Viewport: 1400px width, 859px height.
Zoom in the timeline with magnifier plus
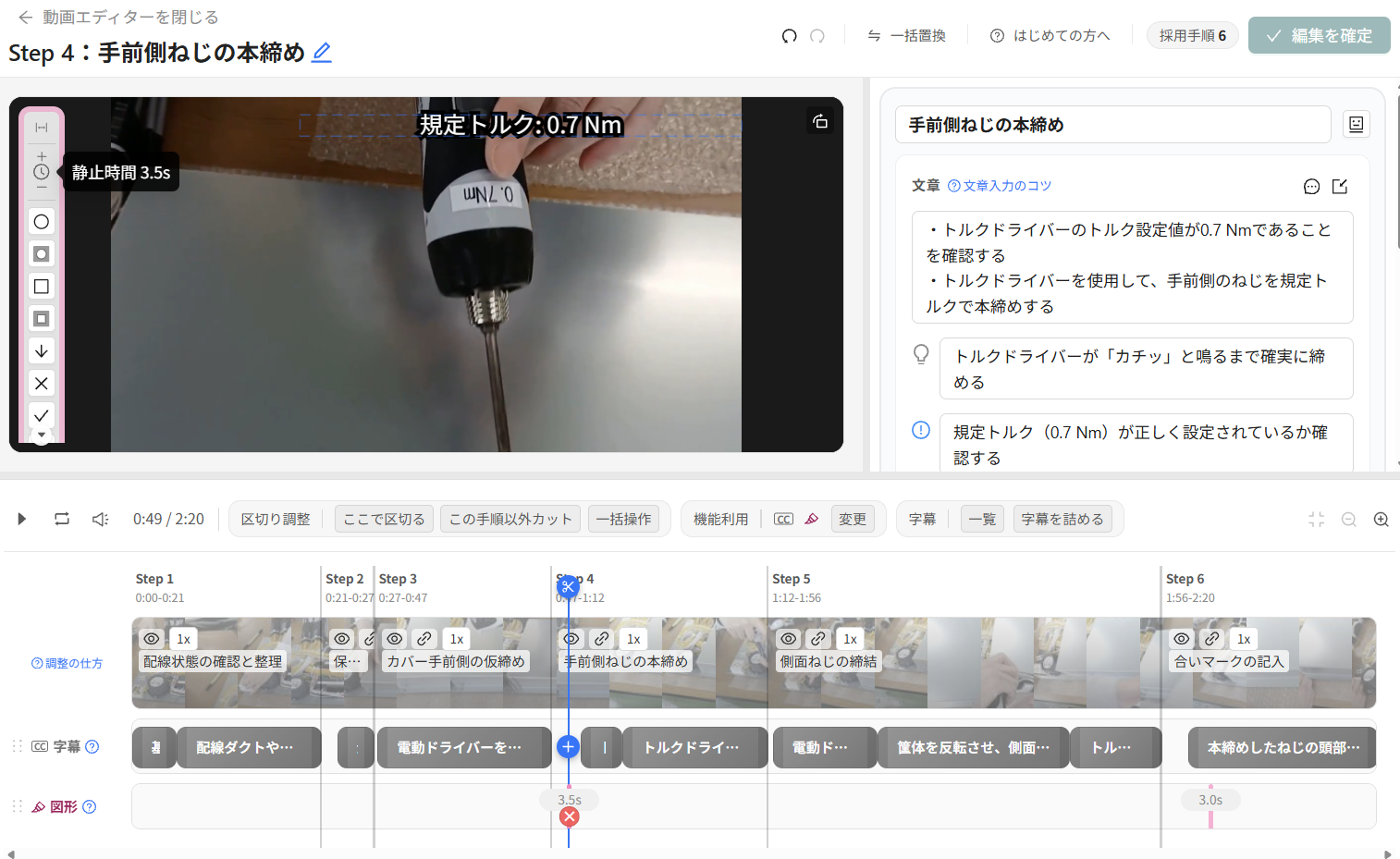[1382, 520]
